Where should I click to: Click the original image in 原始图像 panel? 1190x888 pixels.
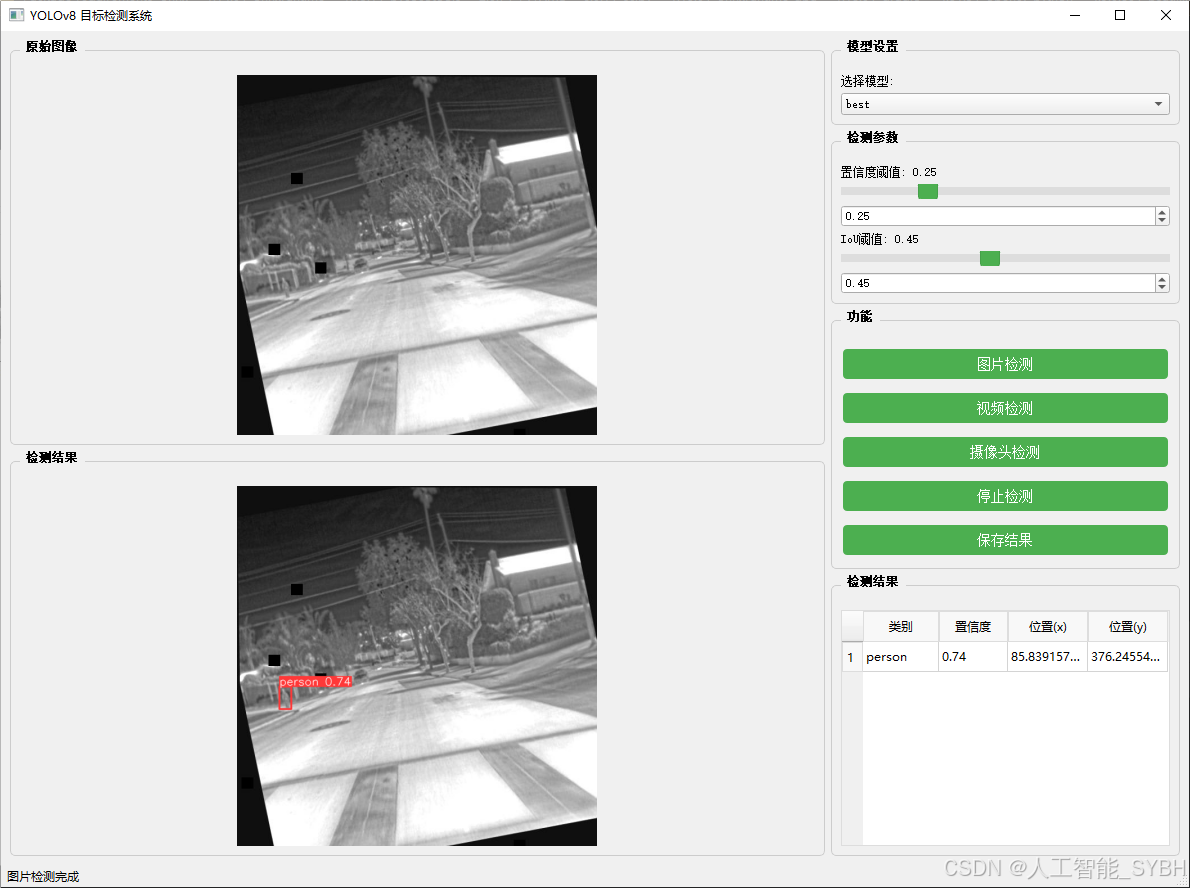(x=417, y=255)
